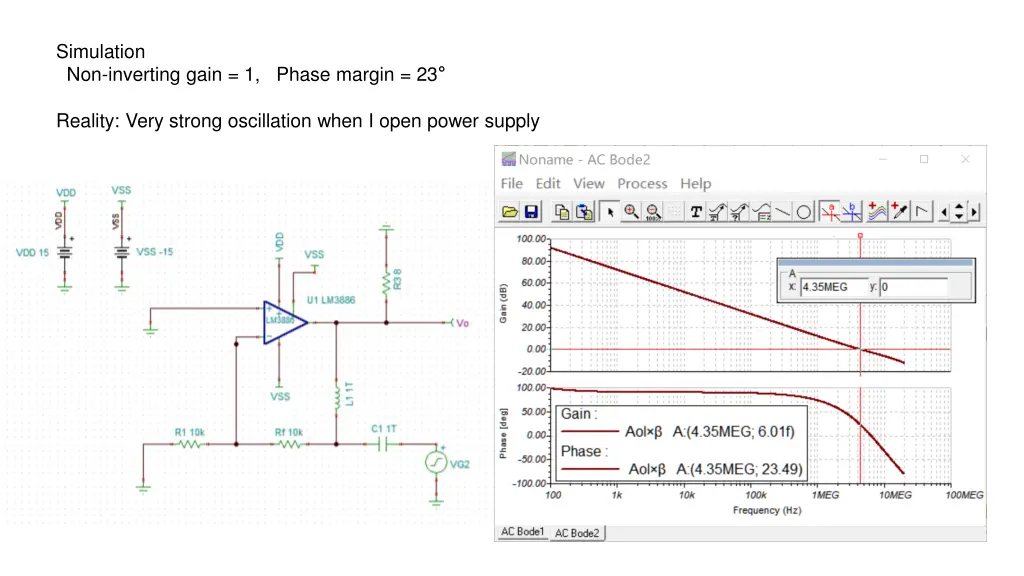The width and height of the screenshot is (1024, 576).
Task: Select the trace color picker tool
Action: tap(895, 211)
